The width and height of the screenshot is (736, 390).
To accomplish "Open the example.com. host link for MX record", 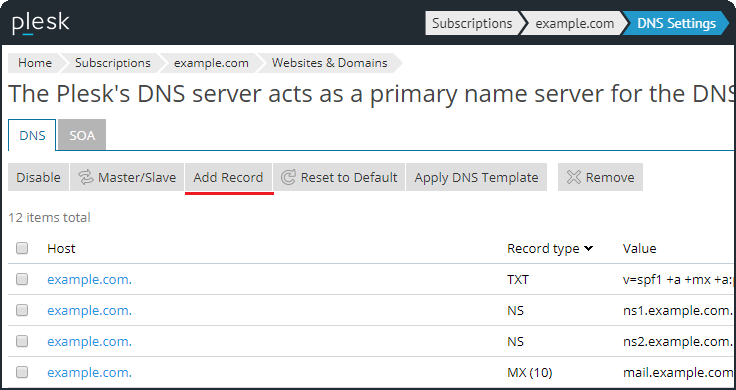I will (x=89, y=372).
